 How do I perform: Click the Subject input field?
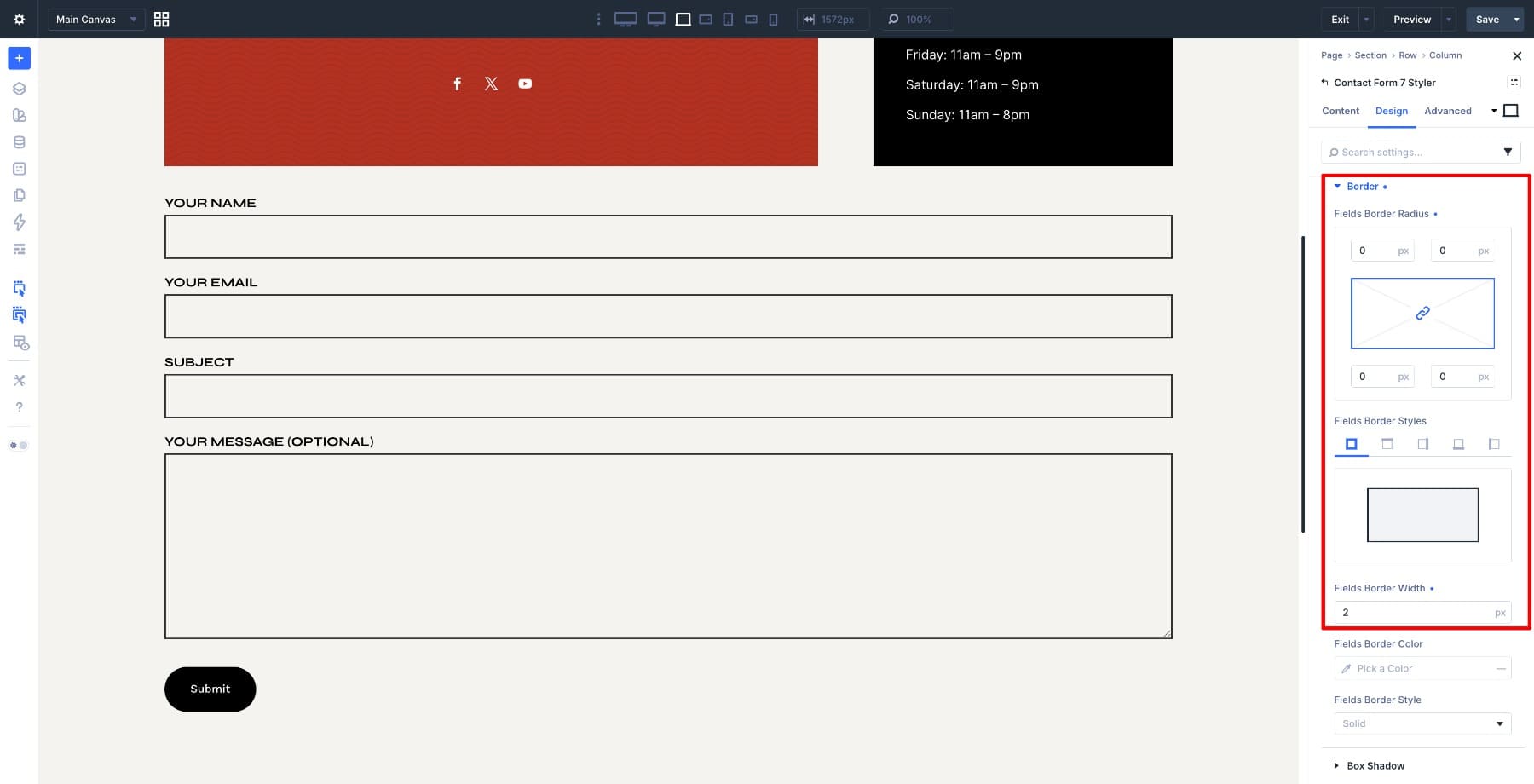tap(668, 396)
